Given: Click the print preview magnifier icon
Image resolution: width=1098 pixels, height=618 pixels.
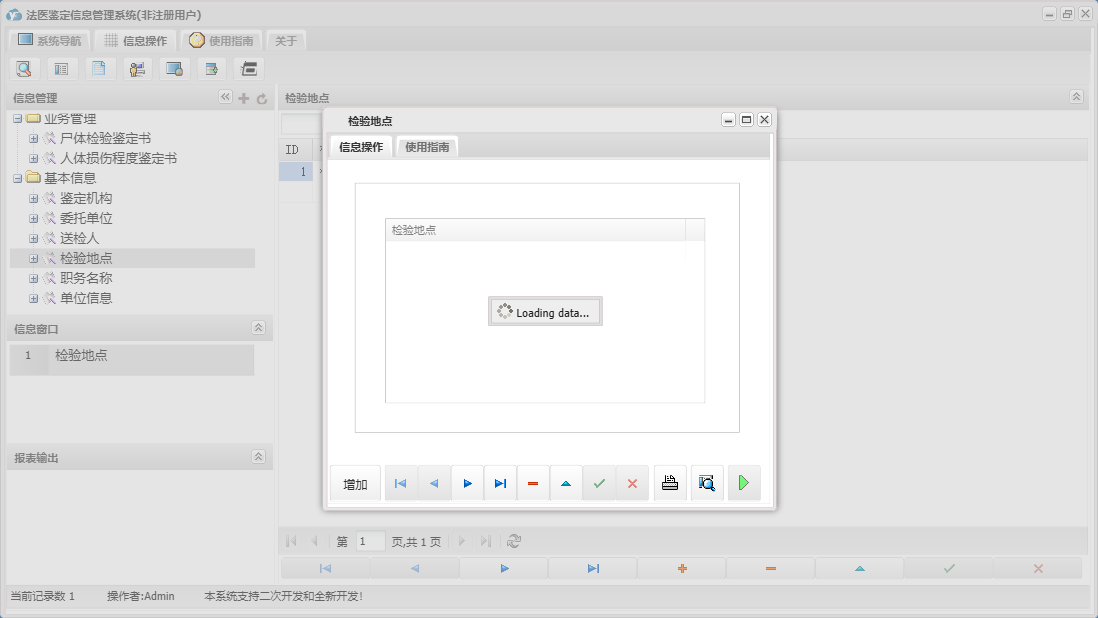Looking at the screenshot, I should (707, 483).
